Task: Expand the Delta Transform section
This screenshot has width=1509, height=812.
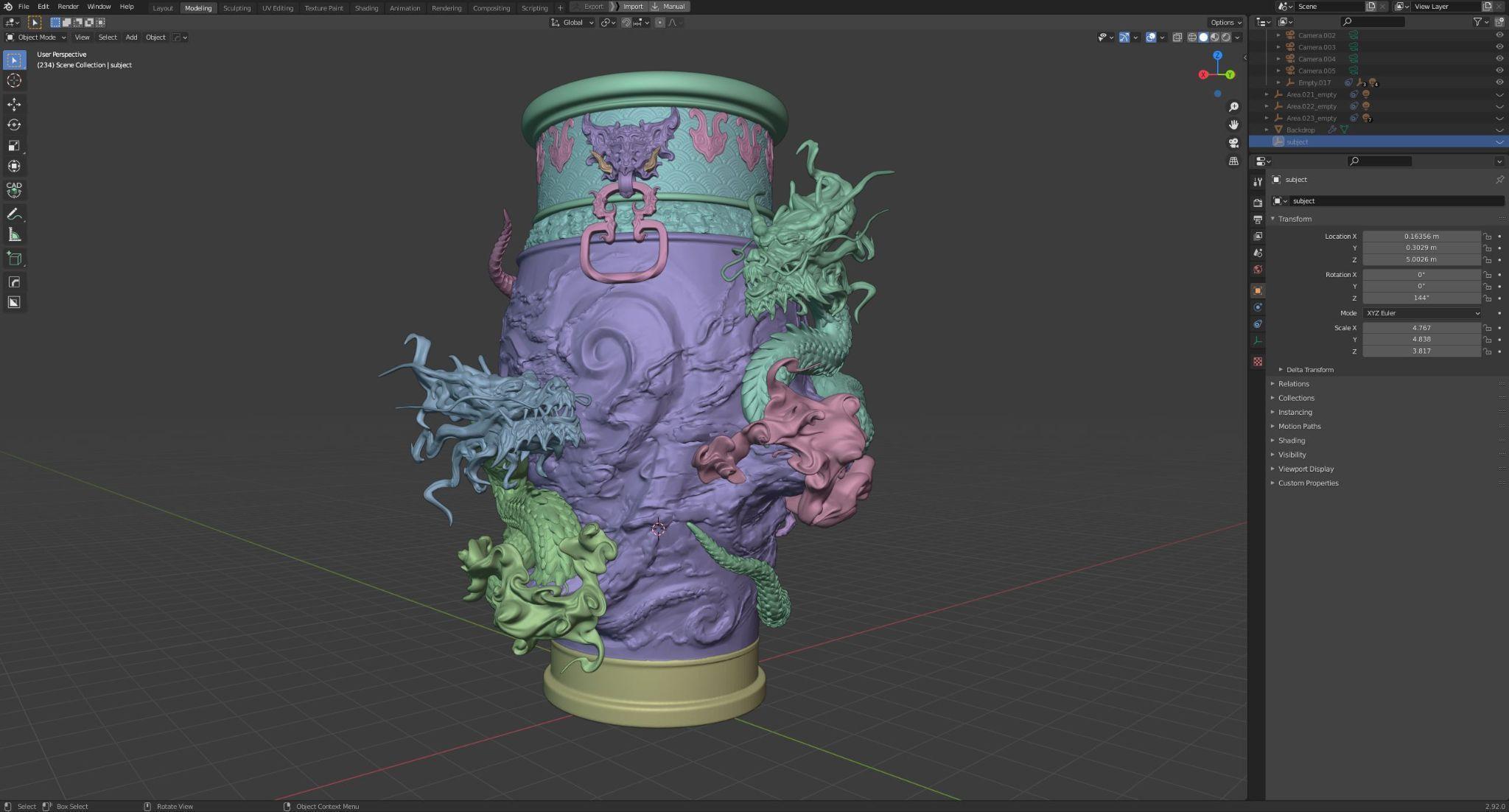Action: [1309, 370]
